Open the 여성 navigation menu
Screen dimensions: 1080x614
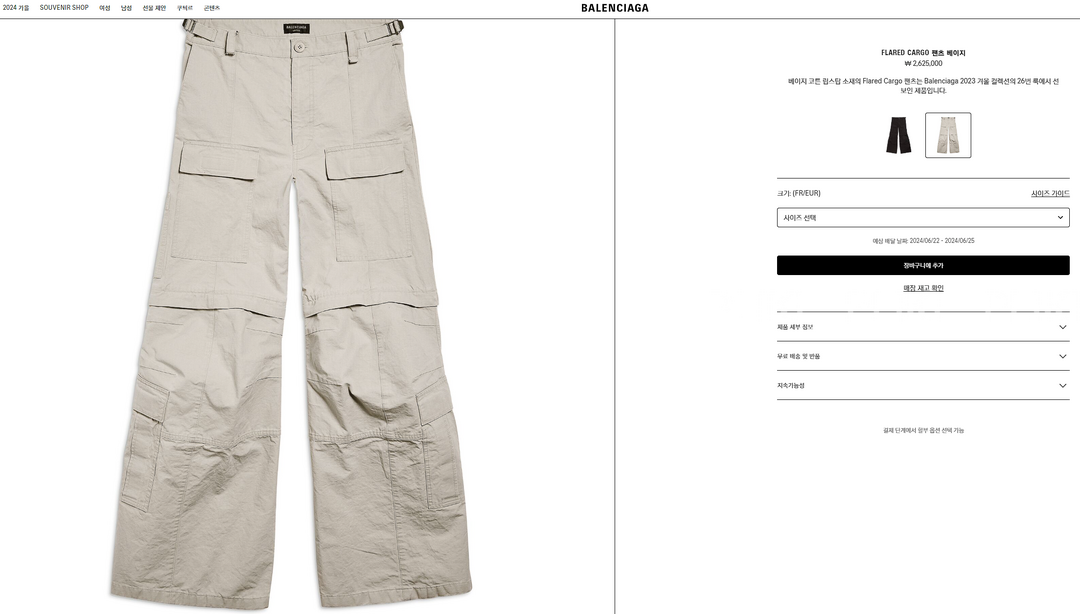[x=105, y=8]
